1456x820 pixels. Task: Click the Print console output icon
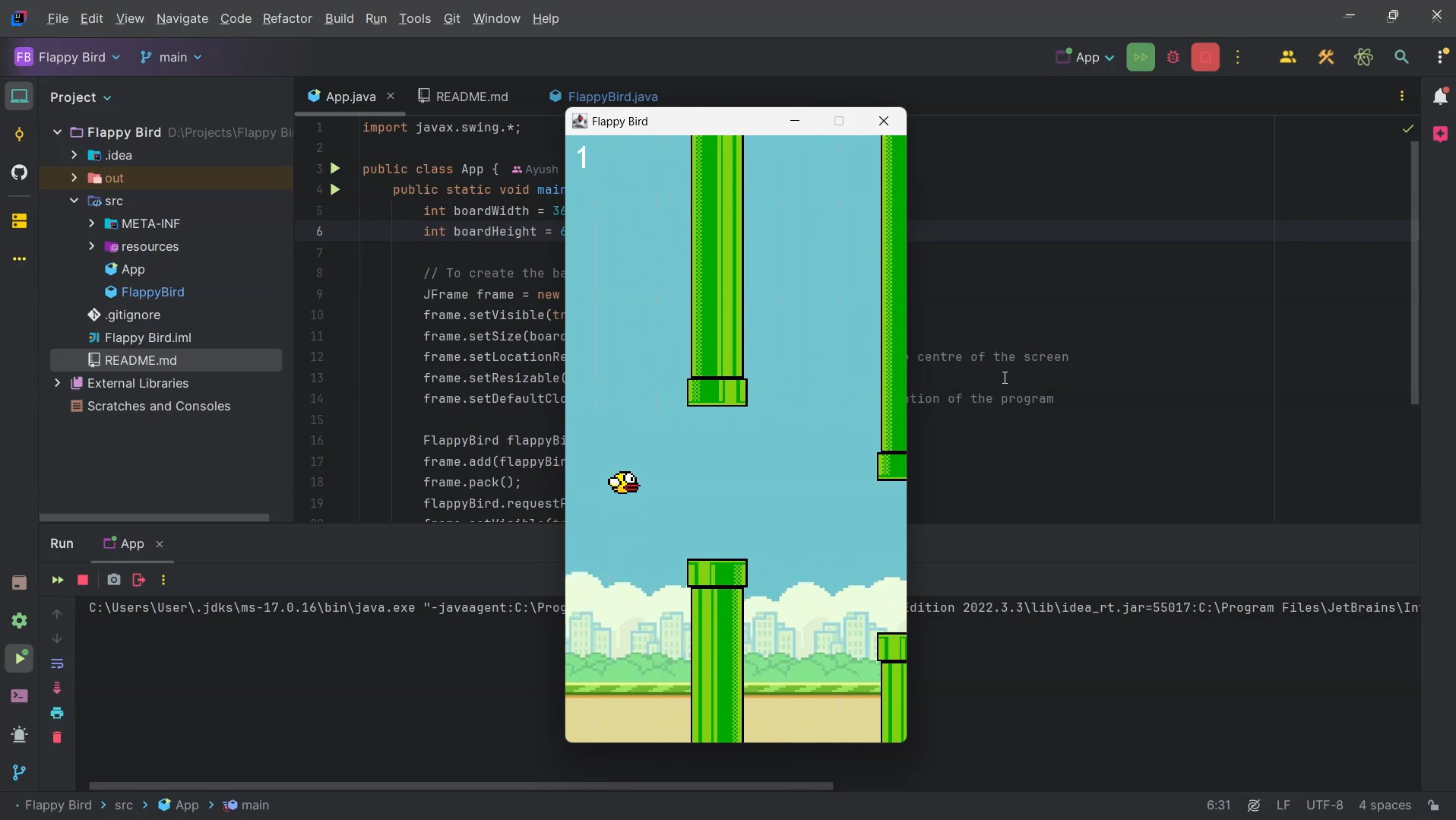point(58,713)
